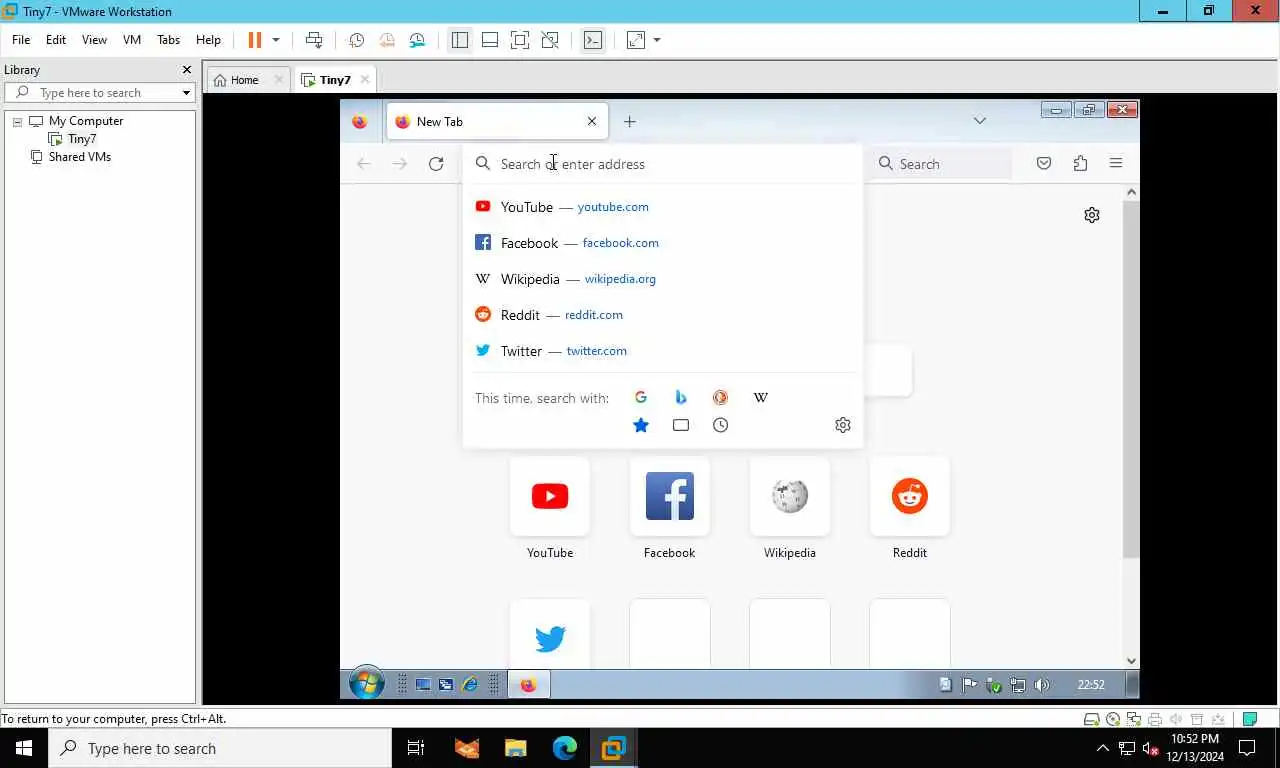Select Facebook — facebook.com suggestion
Image resolution: width=1280 pixels, height=768 pixels.
pyautogui.click(x=663, y=243)
